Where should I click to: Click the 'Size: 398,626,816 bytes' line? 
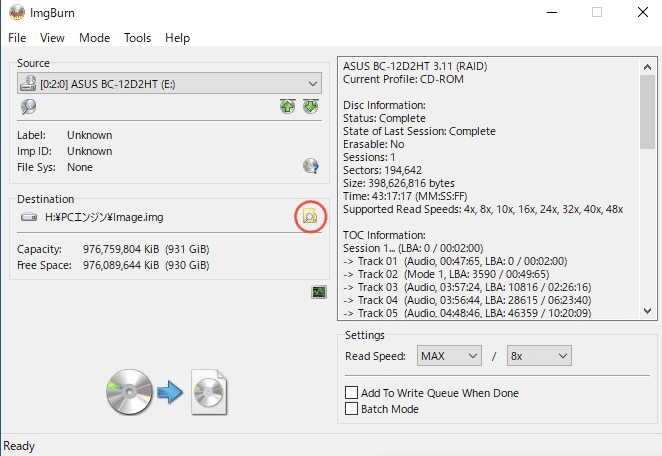tap(399, 183)
